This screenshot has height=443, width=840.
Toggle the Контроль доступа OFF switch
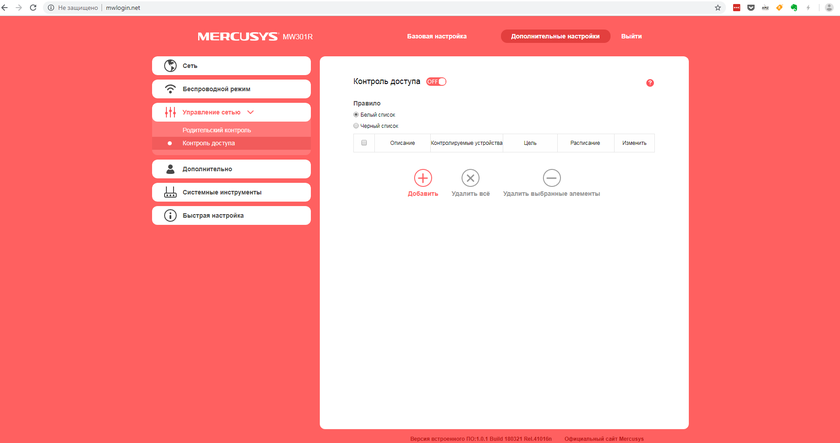point(436,81)
